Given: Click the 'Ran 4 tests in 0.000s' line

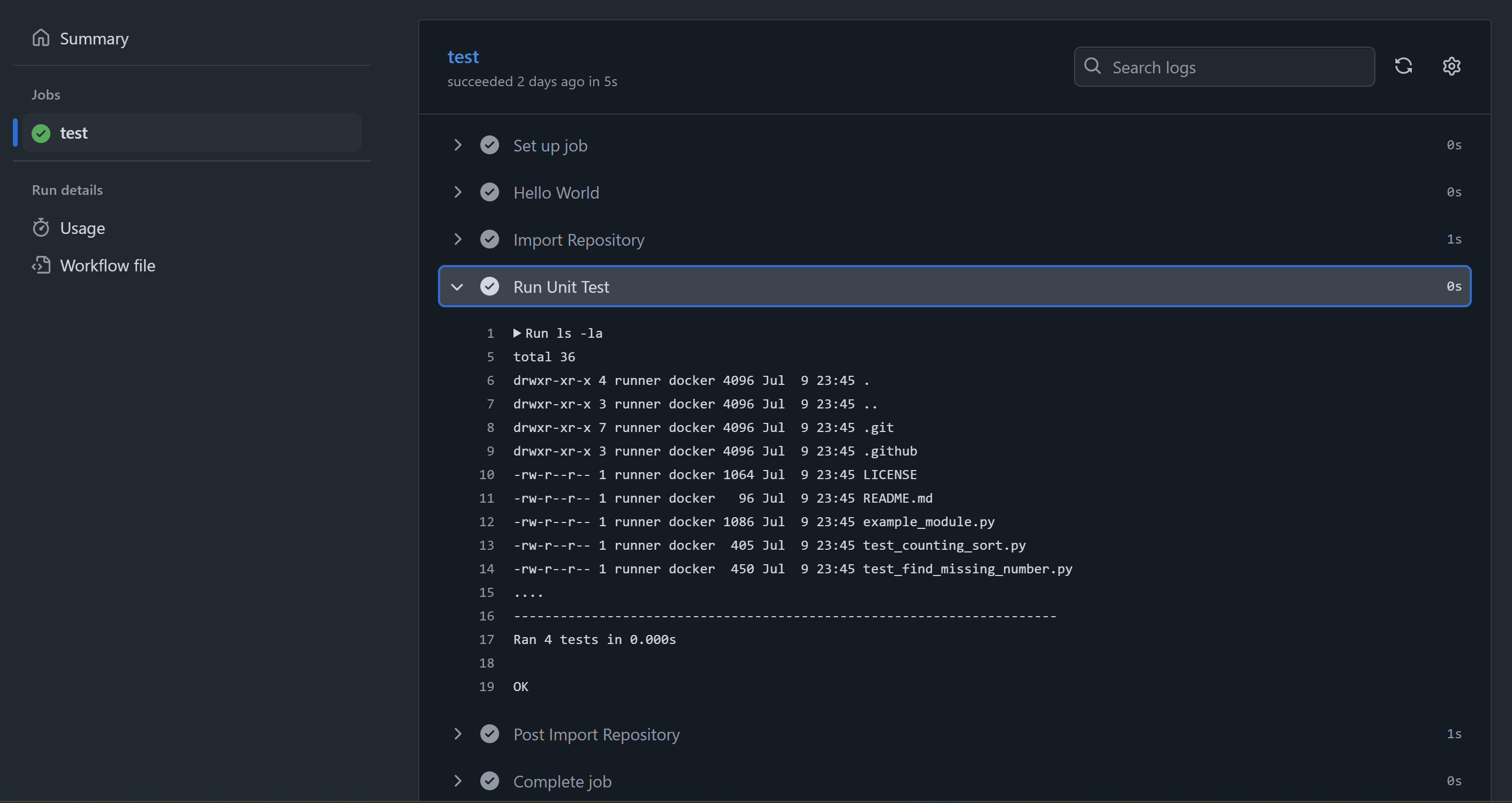Looking at the screenshot, I should [x=595, y=639].
